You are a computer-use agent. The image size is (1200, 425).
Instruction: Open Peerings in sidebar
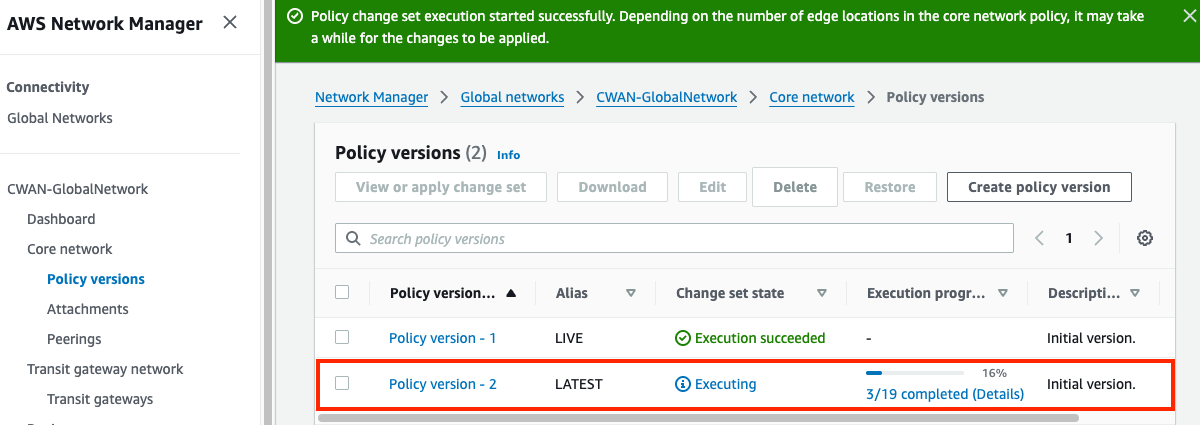[74, 339]
